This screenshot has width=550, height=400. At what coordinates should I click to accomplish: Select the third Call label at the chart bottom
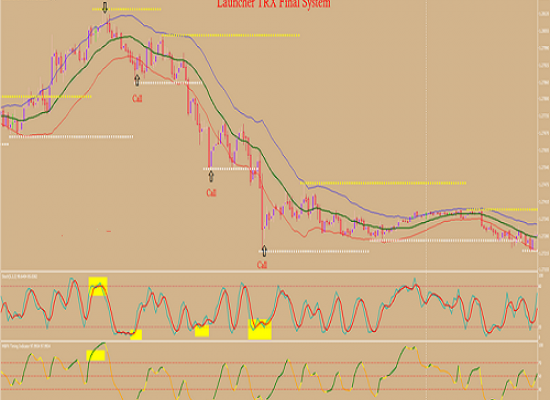pos(262,265)
